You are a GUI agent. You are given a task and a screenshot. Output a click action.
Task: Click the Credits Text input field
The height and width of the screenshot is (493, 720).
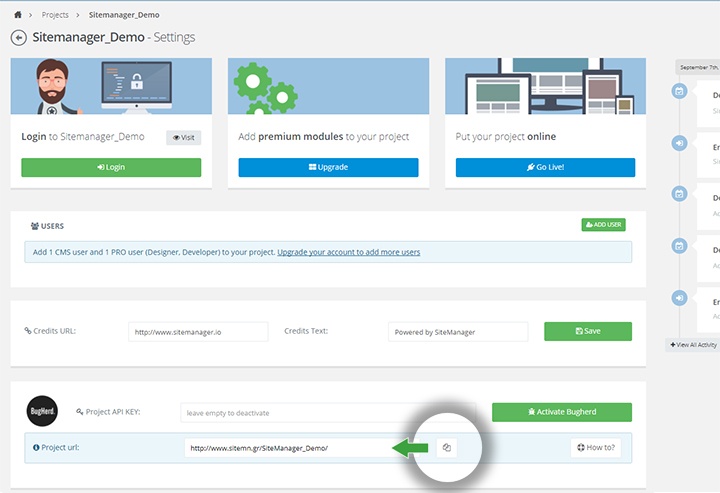tap(458, 332)
